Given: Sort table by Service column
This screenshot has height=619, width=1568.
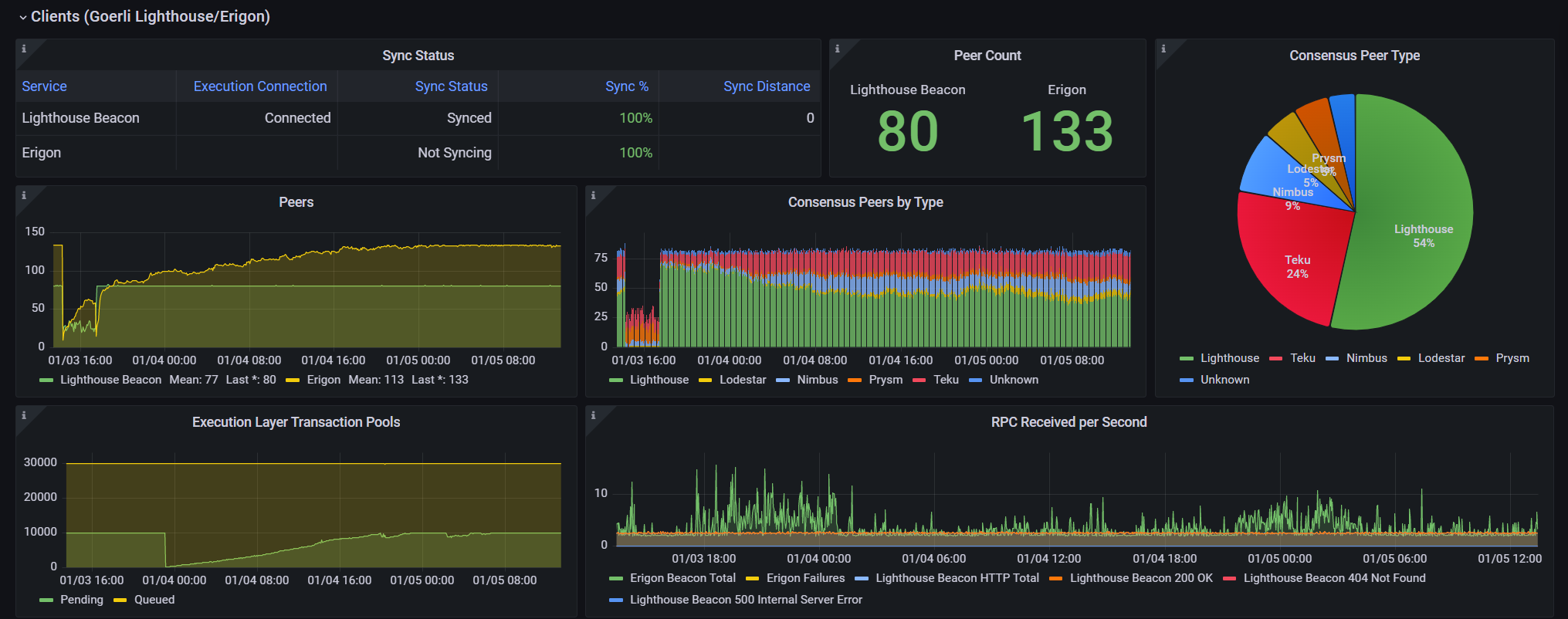Looking at the screenshot, I should click(44, 86).
